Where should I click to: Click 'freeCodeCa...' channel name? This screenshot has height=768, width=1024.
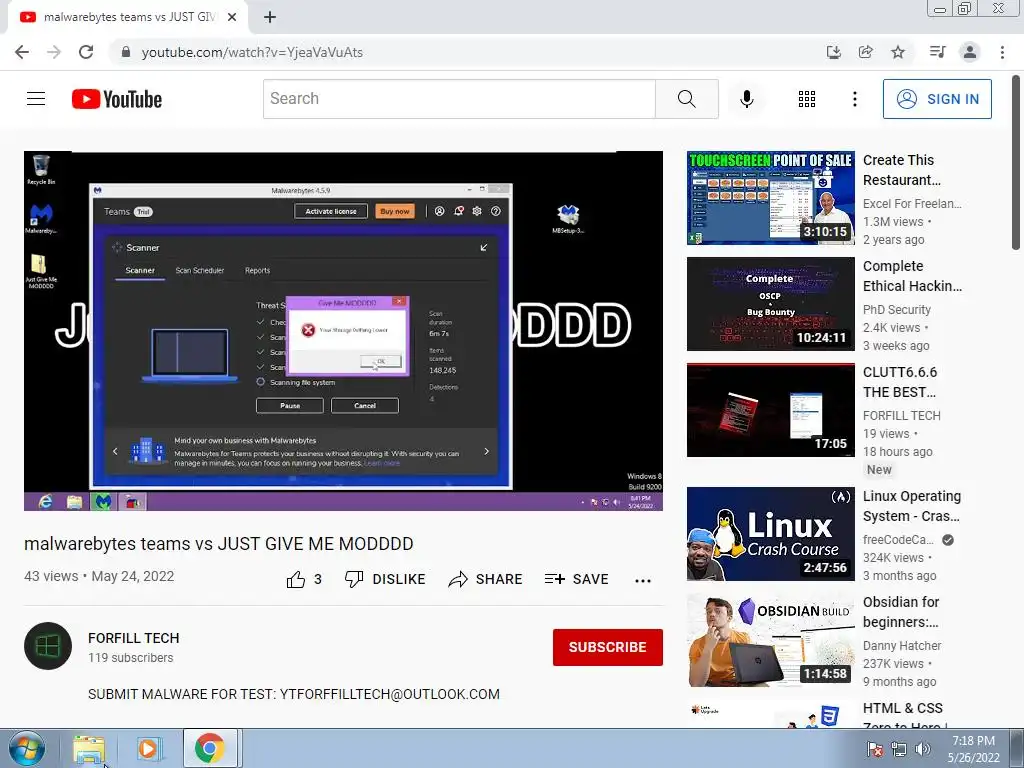pos(898,539)
